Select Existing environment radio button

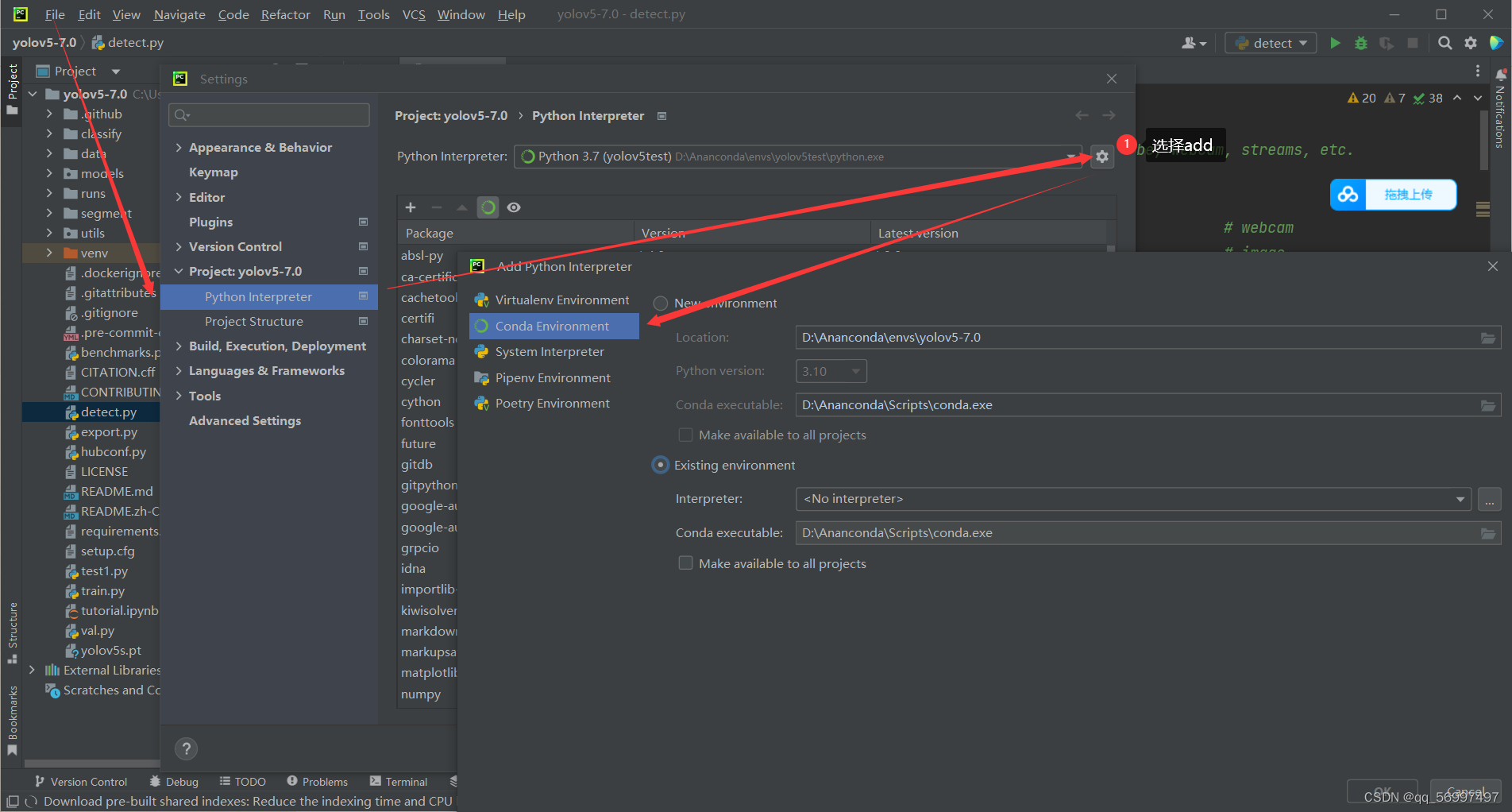coord(660,466)
